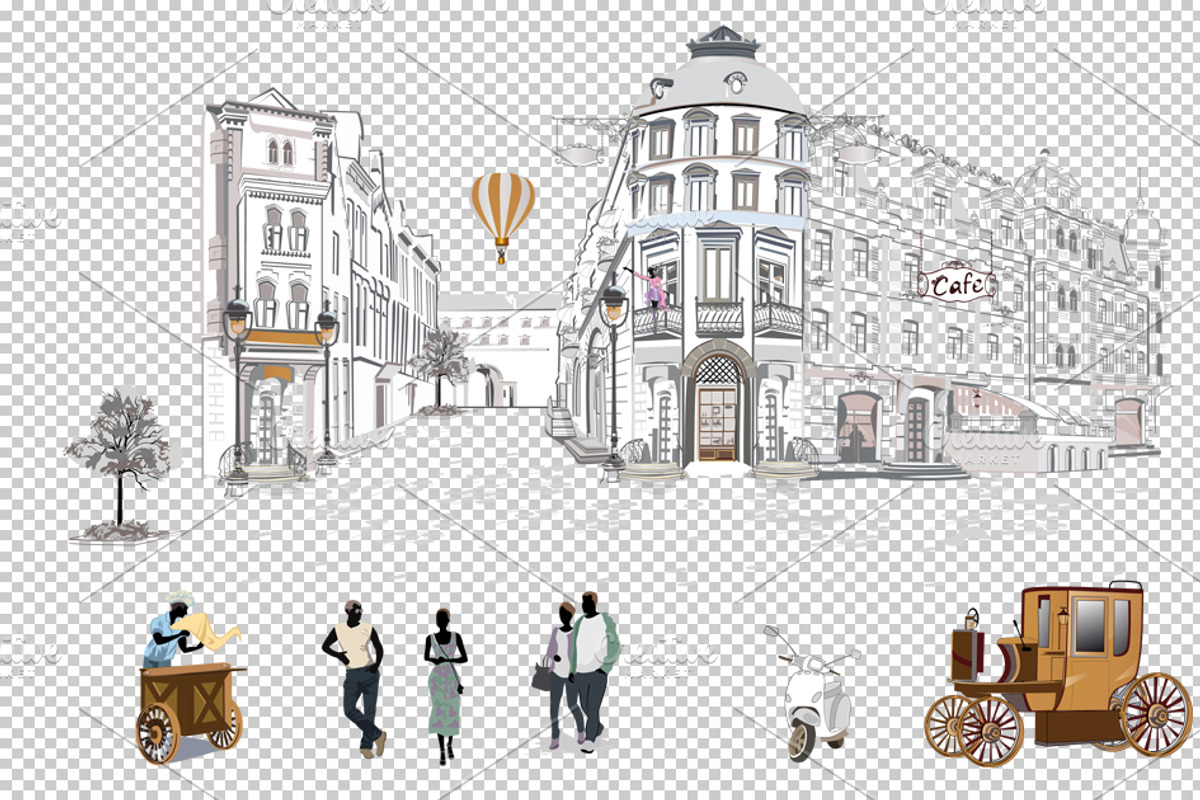This screenshot has height=800, width=1200.
Task: Select the man in the yellow vest
Action: (x=356, y=678)
